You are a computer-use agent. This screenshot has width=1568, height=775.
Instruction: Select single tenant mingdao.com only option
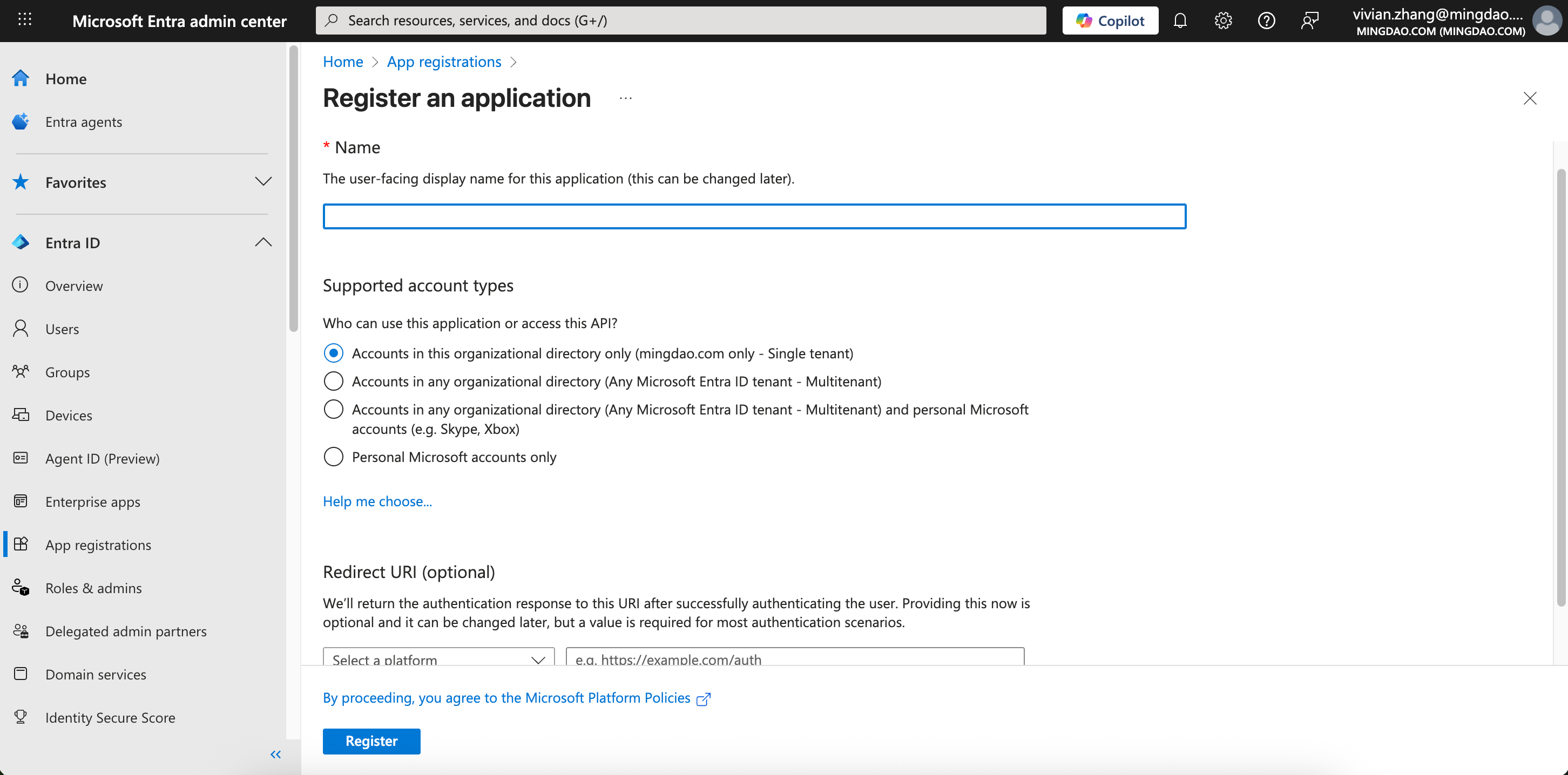pyautogui.click(x=333, y=353)
